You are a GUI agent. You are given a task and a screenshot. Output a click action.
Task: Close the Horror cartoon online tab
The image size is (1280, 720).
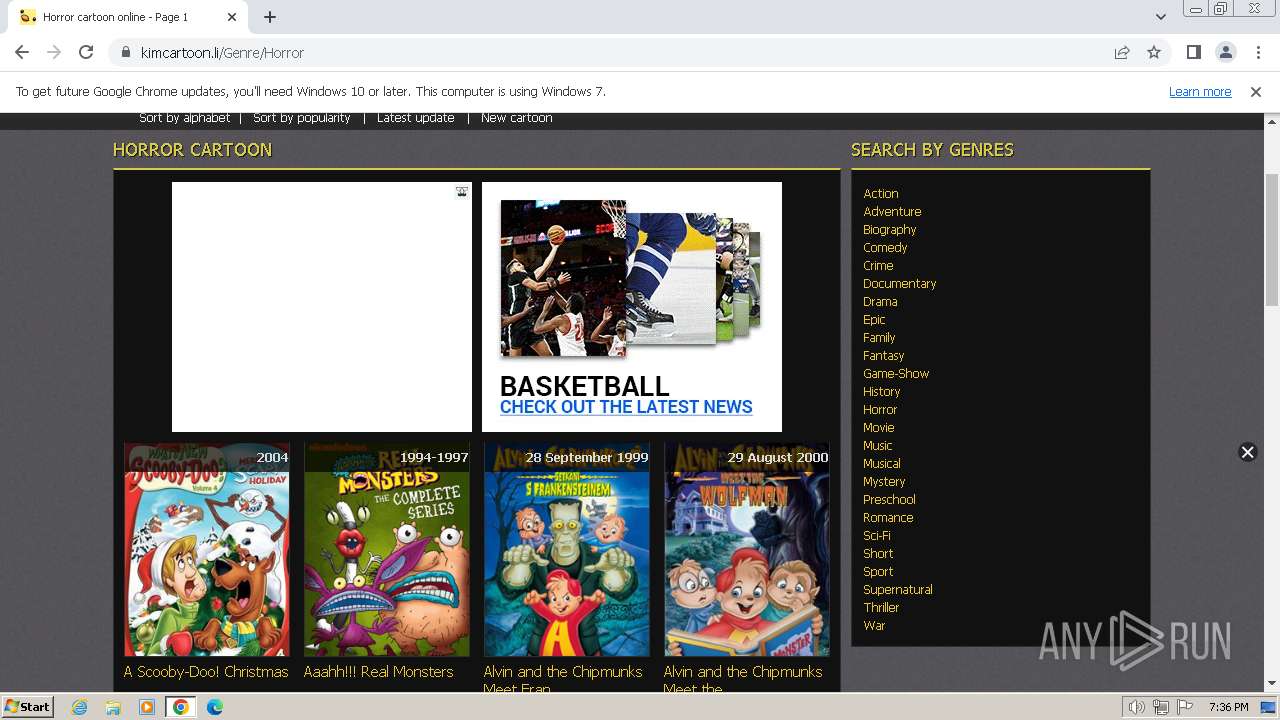[232, 17]
